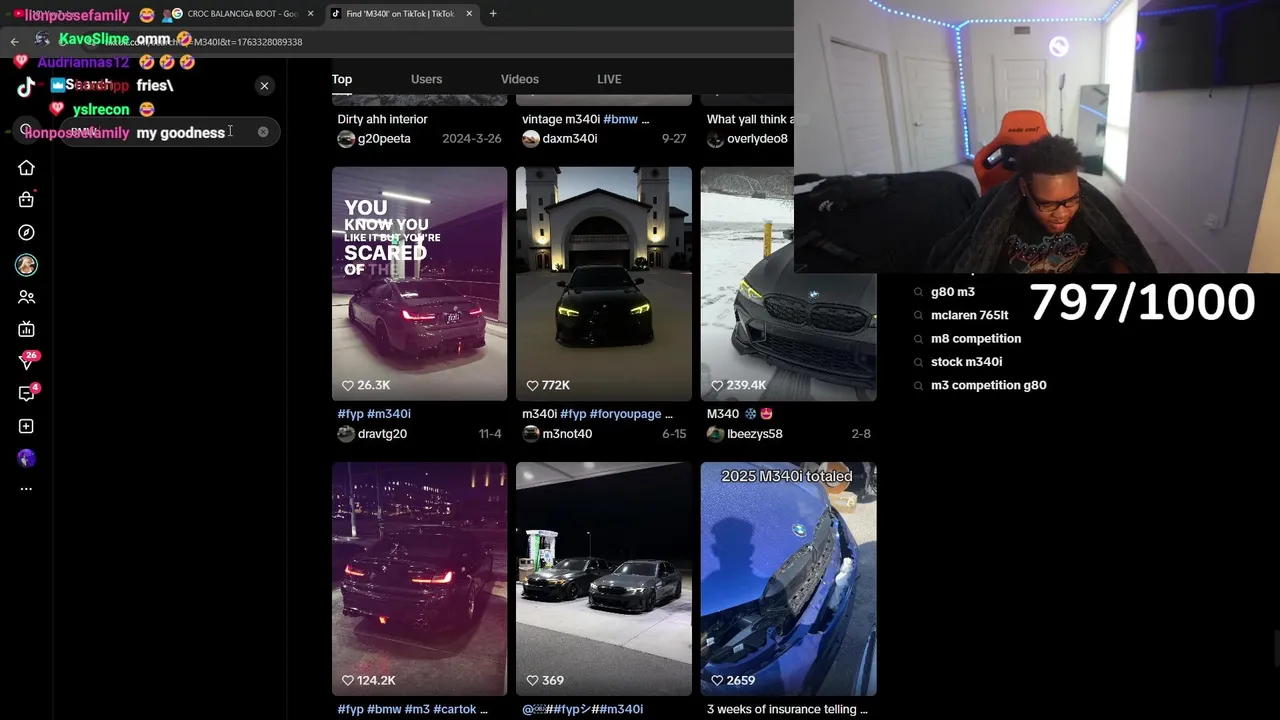1280x720 pixels.
Task: Close the Find 'M340I' on TikTok tab
Action: (469, 14)
